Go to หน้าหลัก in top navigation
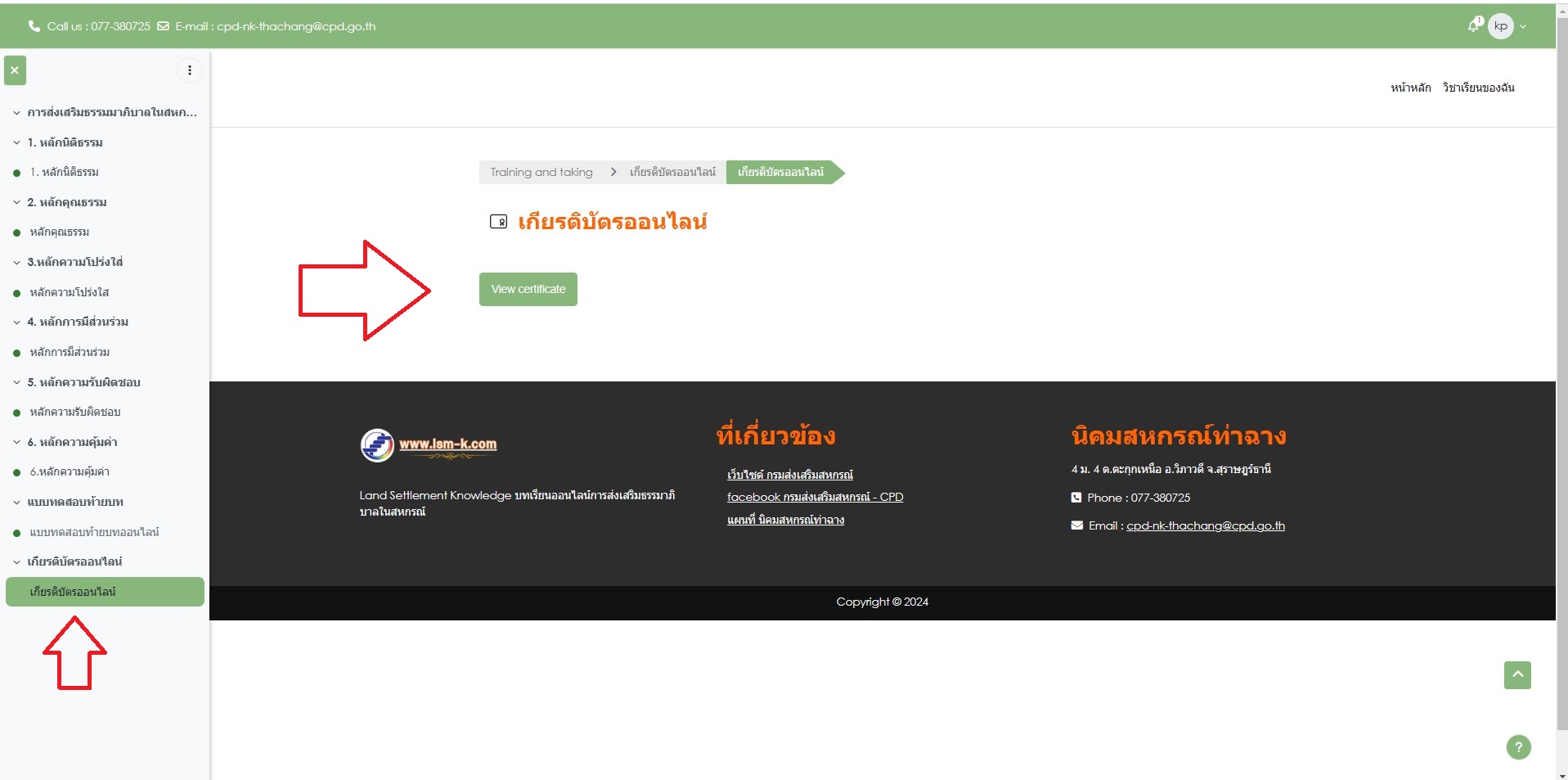Image resolution: width=1568 pixels, height=780 pixels. [x=1410, y=88]
